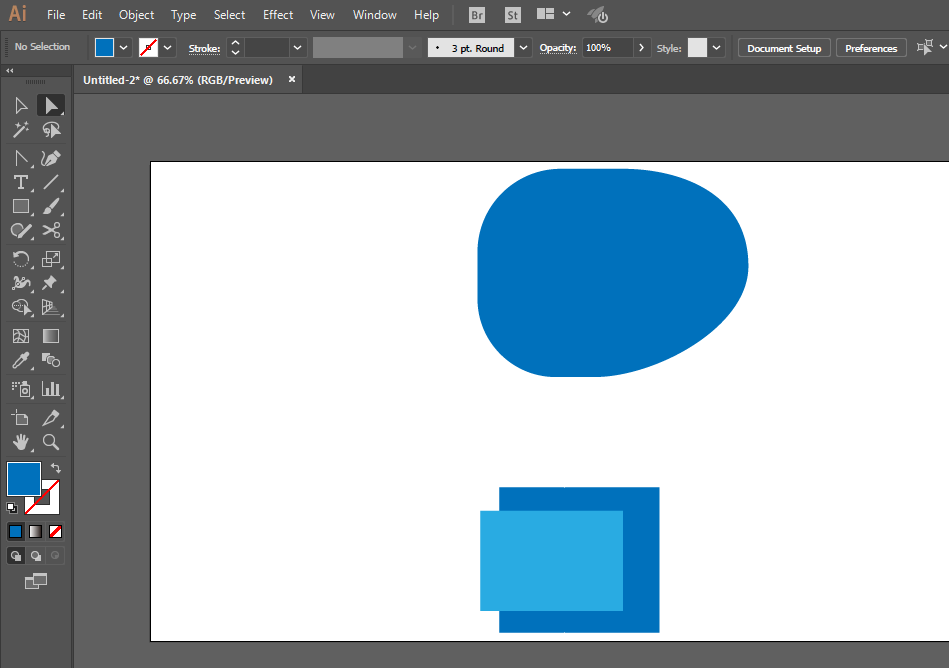Image resolution: width=949 pixels, height=668 pixels.
Task: Open the Object menu
Action: point(136,15)
